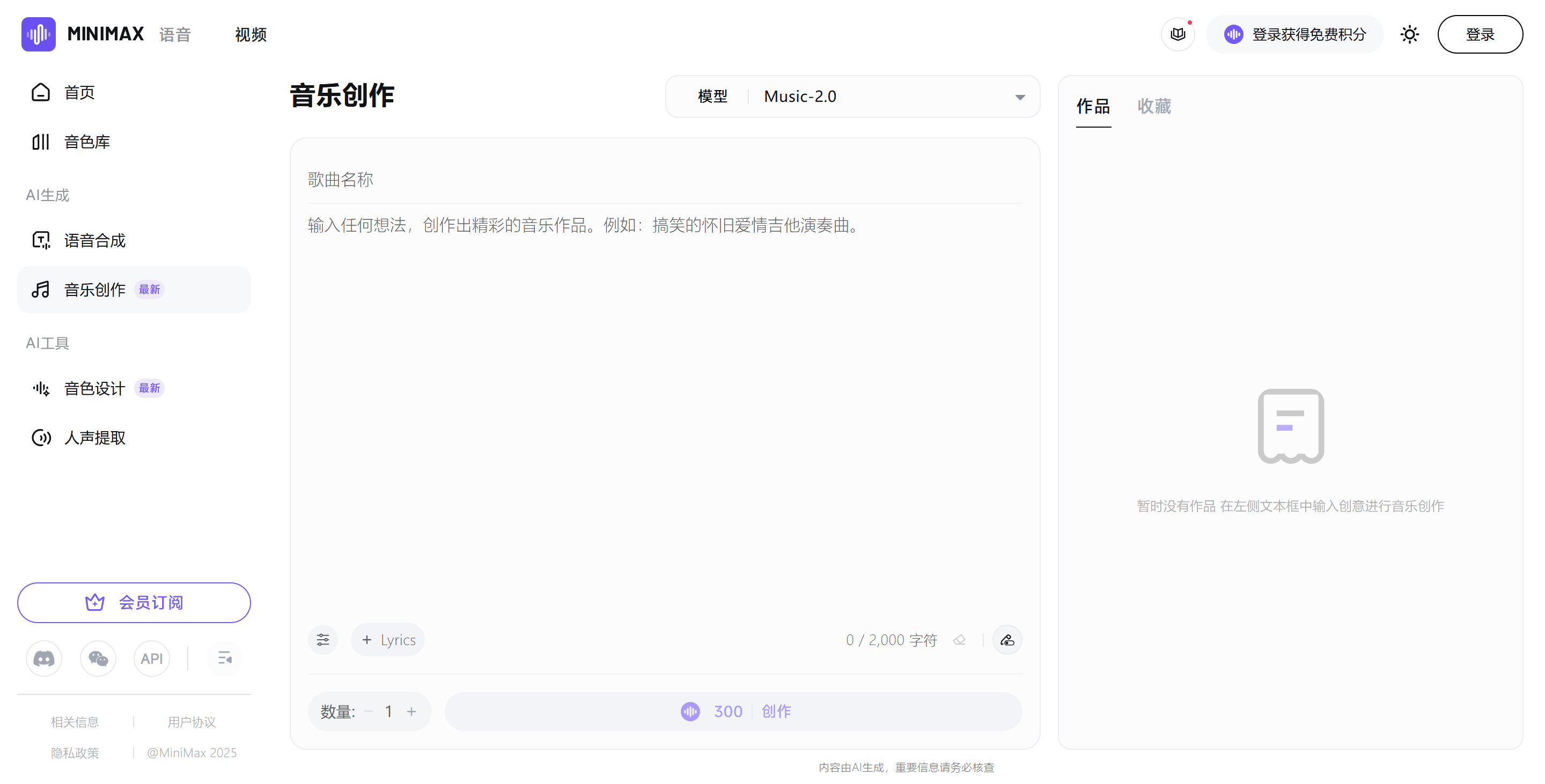Image resolution: width=1545 pixels, height=784 pixels.
Task: Increase quantity with the plus stepper
Action: (x=411, y=712)
